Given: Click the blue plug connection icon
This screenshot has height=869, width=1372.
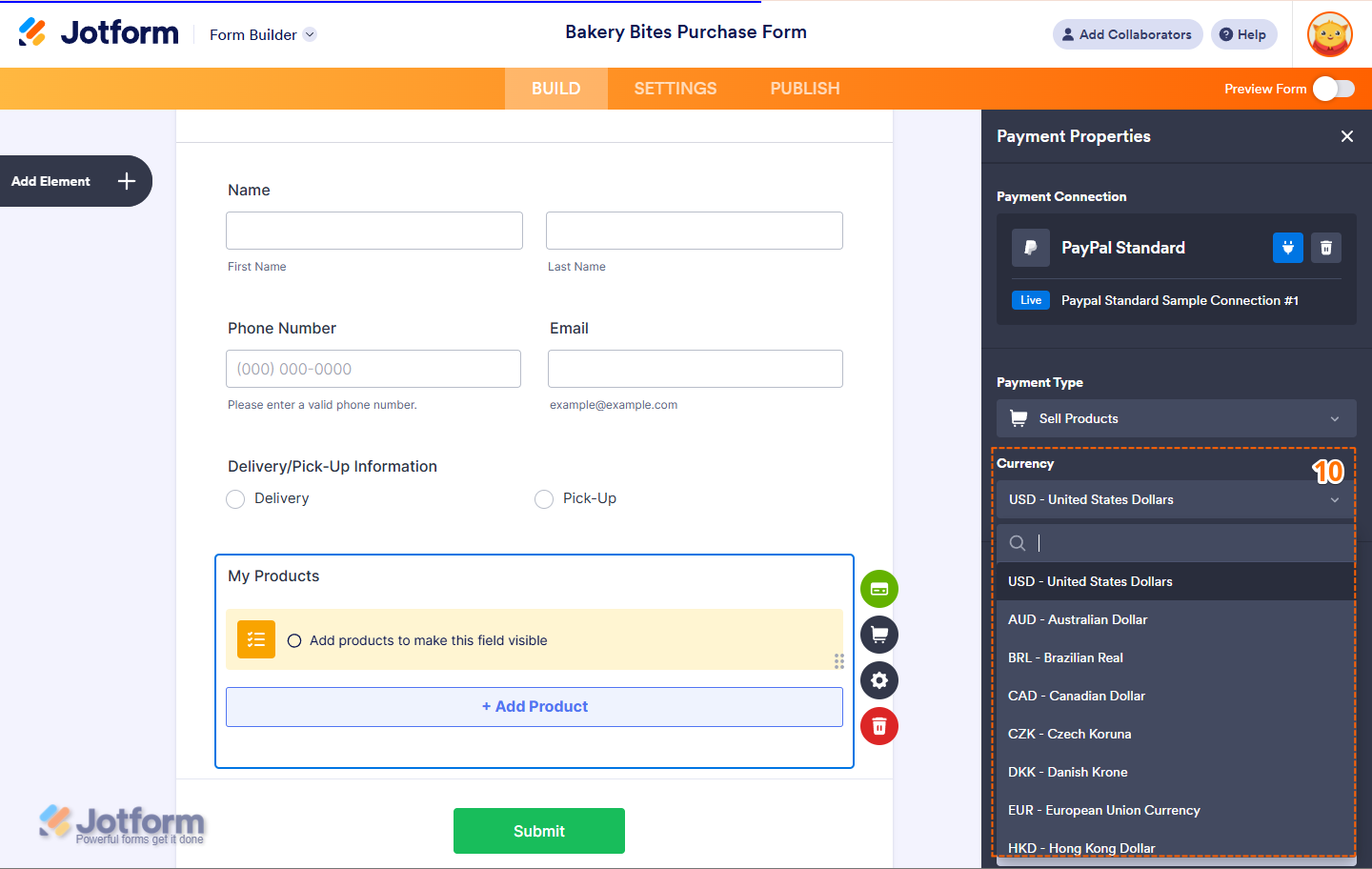Looking at the screenshot, I should (1288, 248).
